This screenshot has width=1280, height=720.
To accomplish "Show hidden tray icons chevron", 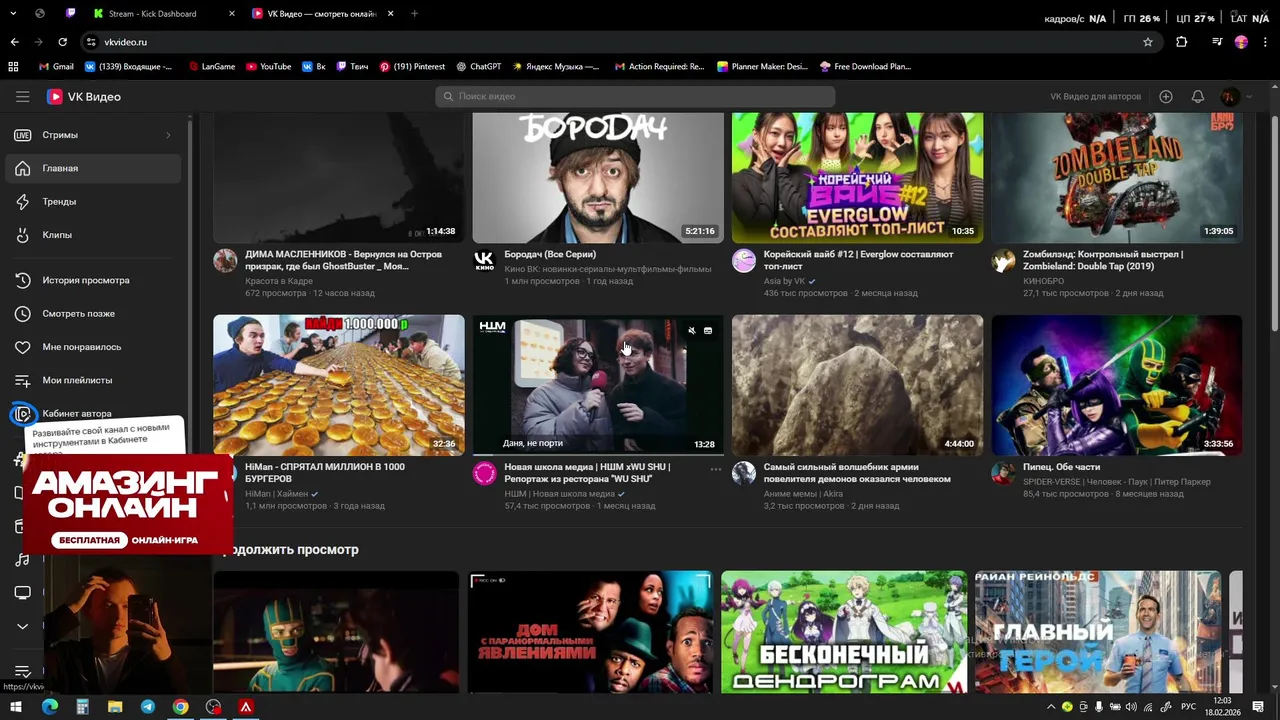I will tap(1051, 707).
